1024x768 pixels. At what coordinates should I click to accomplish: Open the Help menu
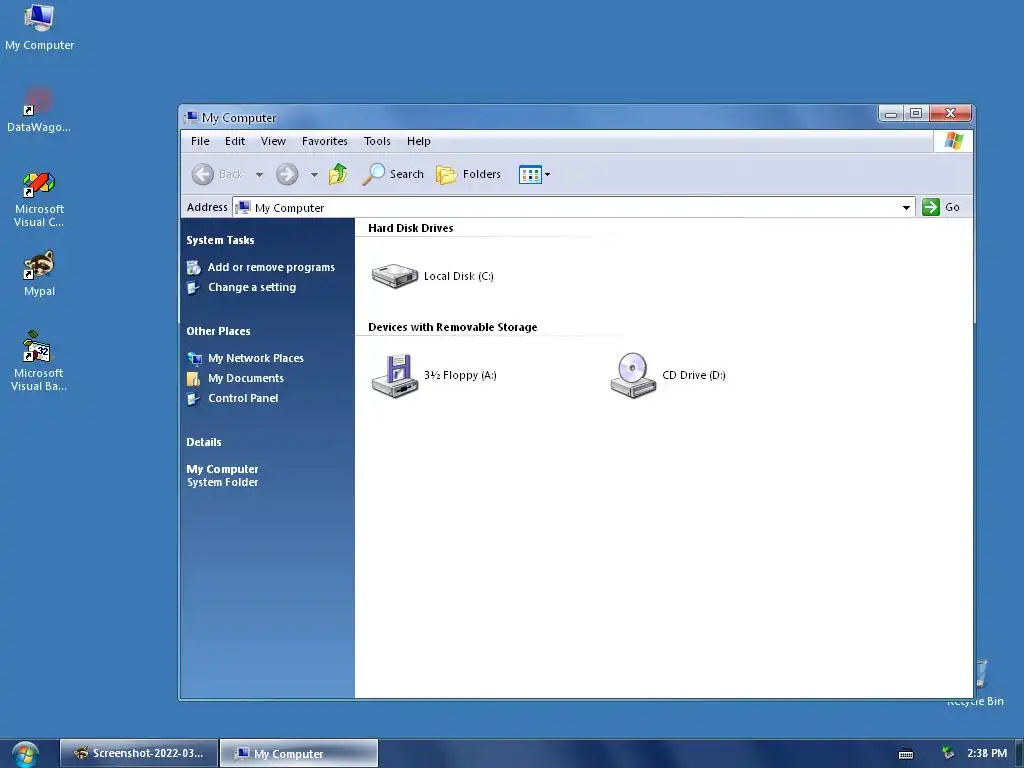(419, 141)
